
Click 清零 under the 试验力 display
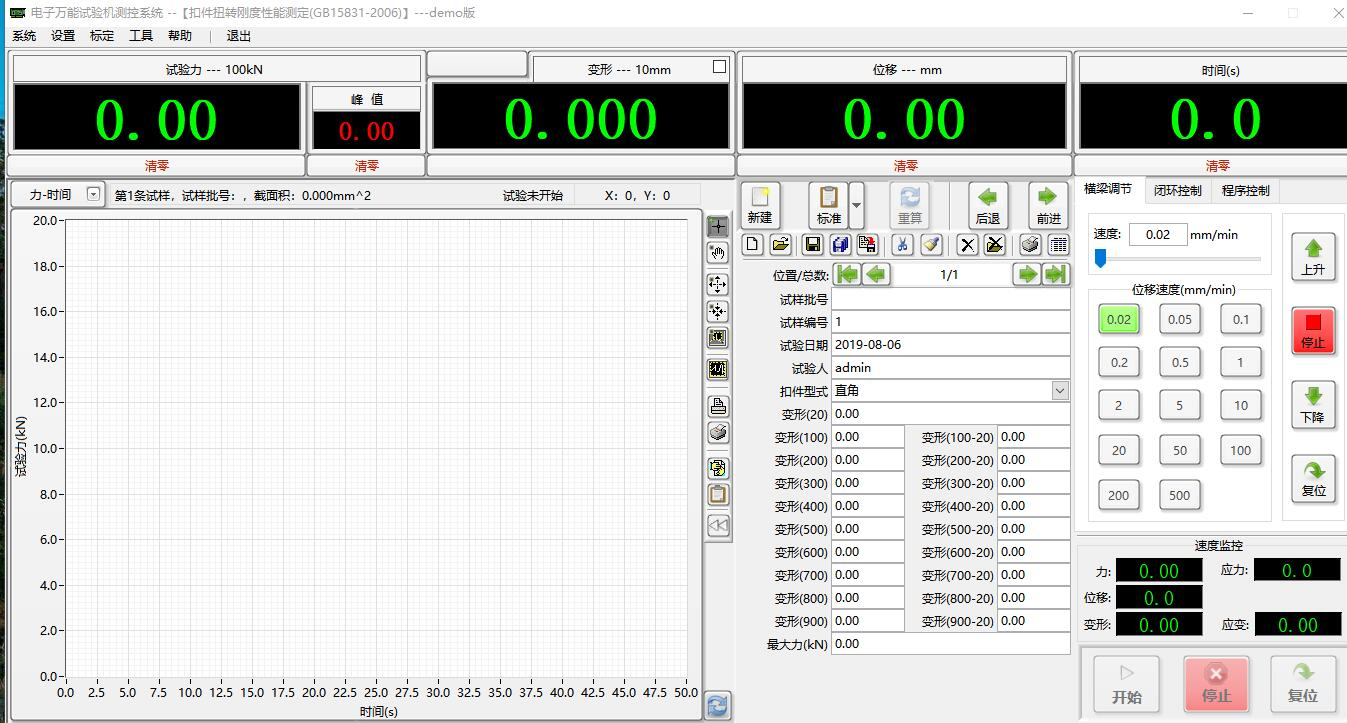click(156, 166)
